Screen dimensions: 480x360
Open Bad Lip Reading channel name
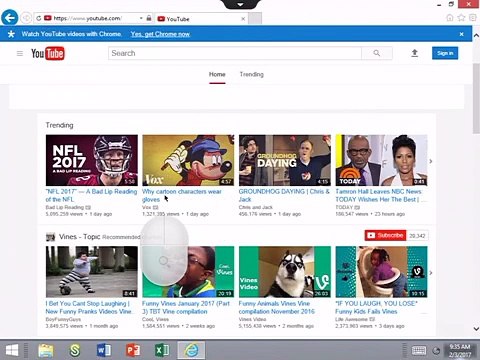[x=65, y=207]
